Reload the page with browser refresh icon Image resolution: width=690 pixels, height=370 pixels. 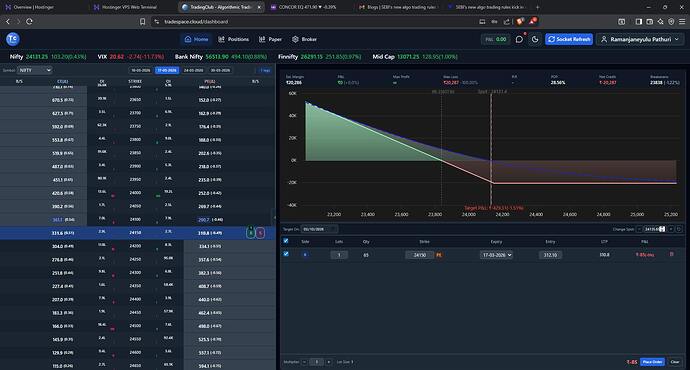[x=29, y=21]
